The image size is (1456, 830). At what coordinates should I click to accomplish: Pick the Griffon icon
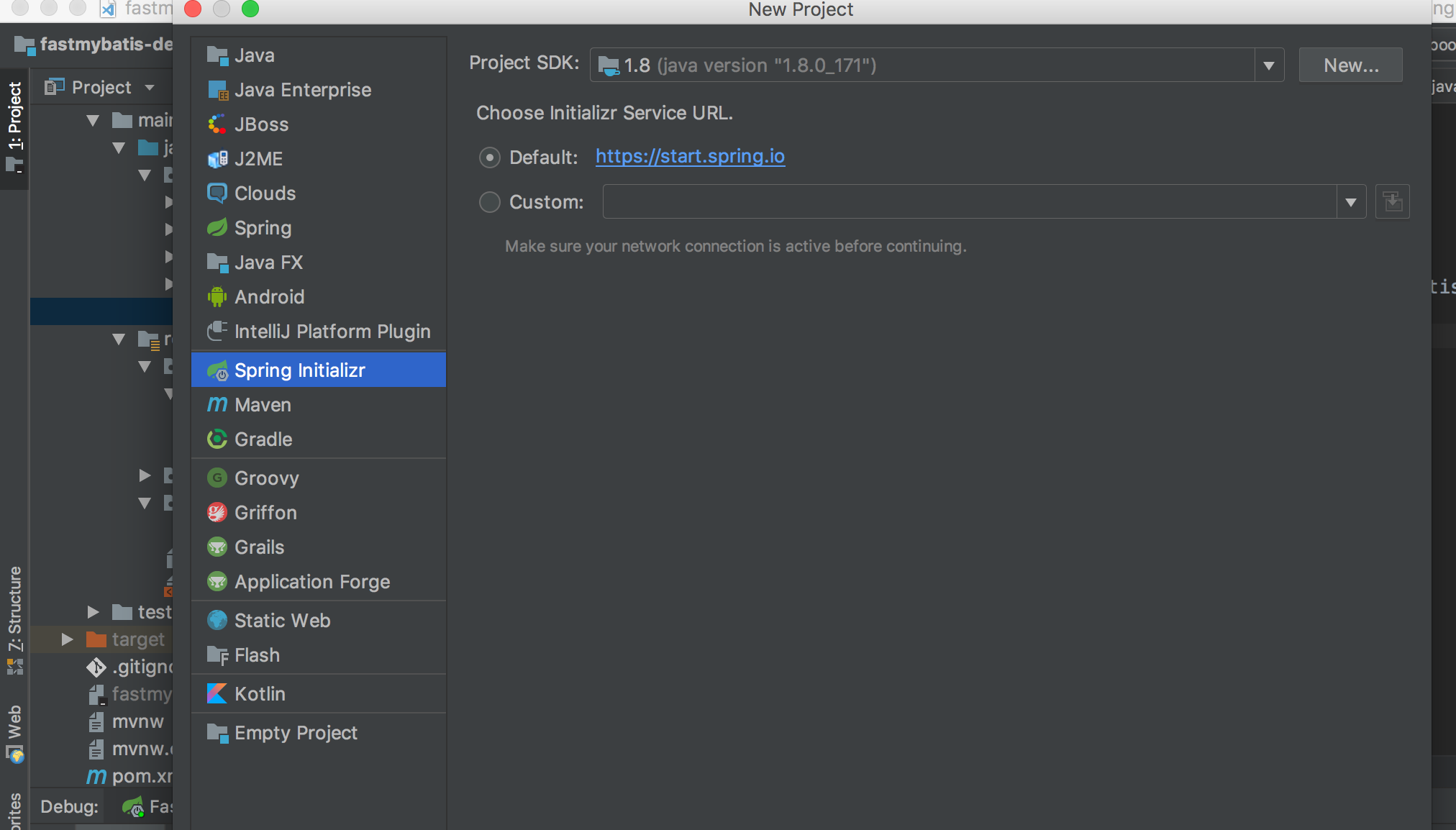tap(217, 513)
